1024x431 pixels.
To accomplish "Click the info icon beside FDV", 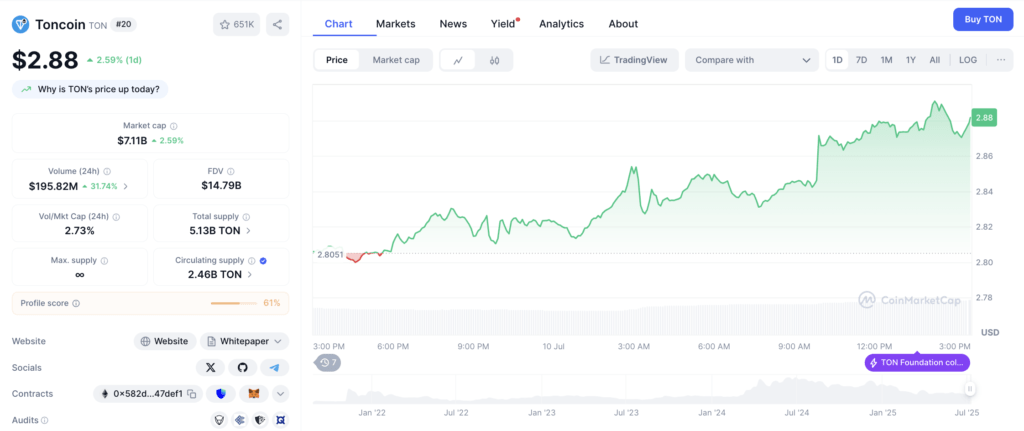I will pyautogui.click(x=231, y=172).
